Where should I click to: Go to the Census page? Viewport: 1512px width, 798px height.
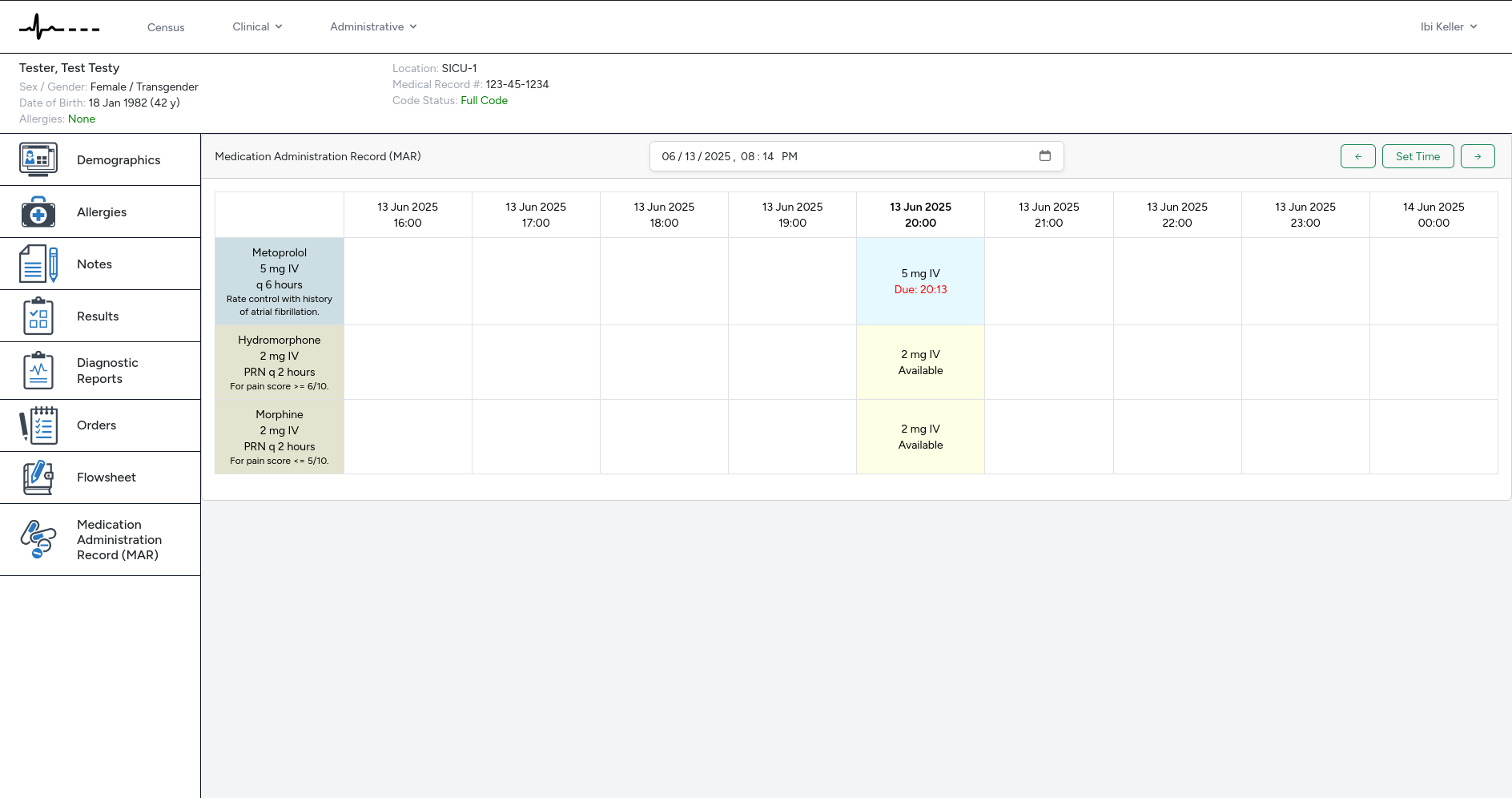coord(166,27)
